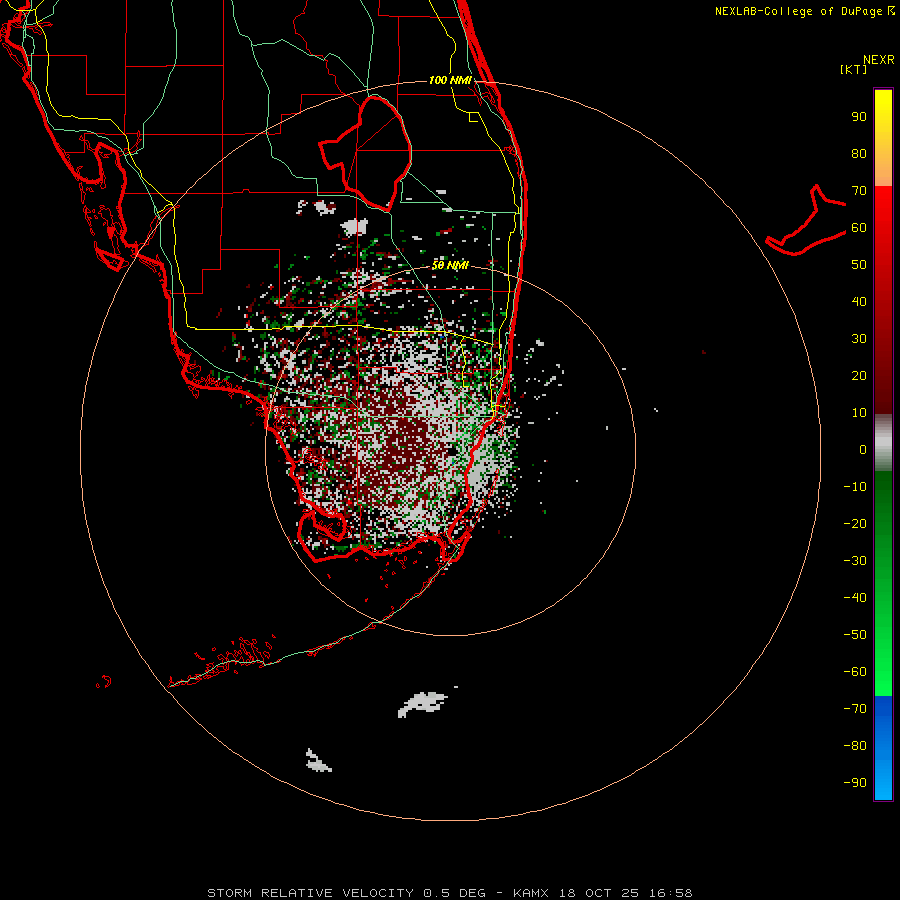This screenshot has height=900, width=900.
Task: Click the -60 value on the velocity scale
Action: coord(855,672)
